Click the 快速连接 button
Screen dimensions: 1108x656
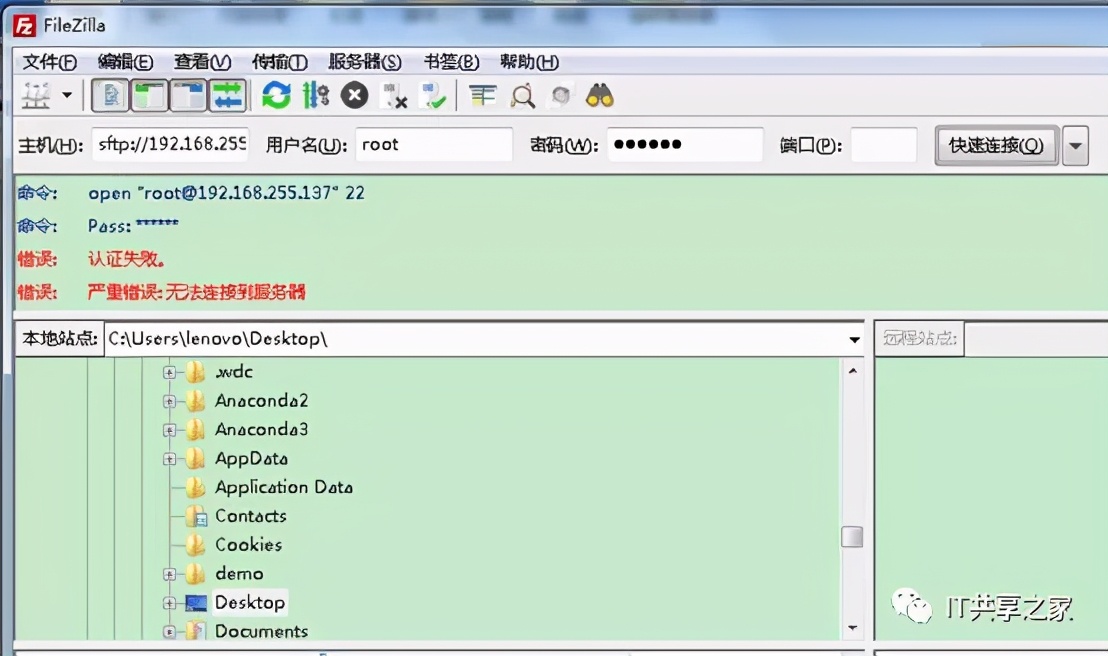coord(996,145)
